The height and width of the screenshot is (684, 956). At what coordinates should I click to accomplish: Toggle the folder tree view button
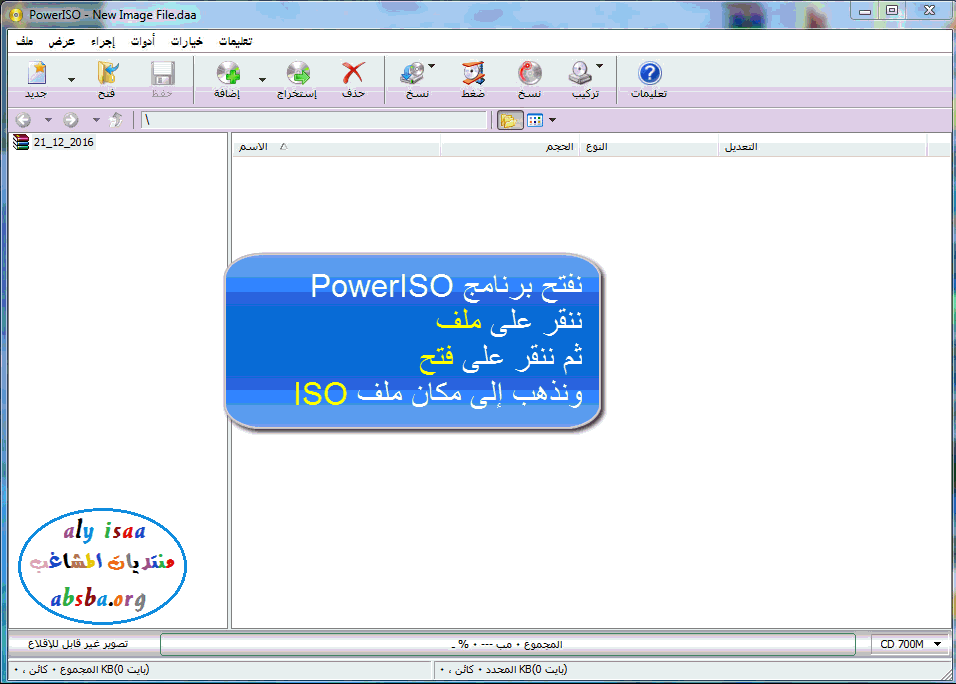click(x=509, y=120)
